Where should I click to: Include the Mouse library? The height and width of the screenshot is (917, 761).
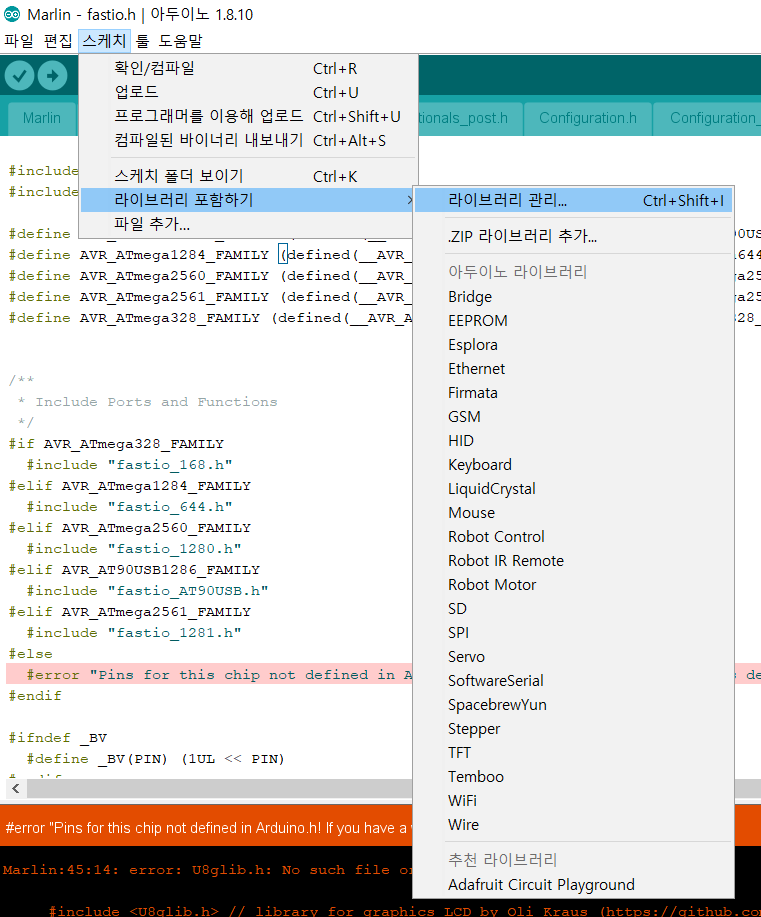pyautogui.click(x=573, y=512)
